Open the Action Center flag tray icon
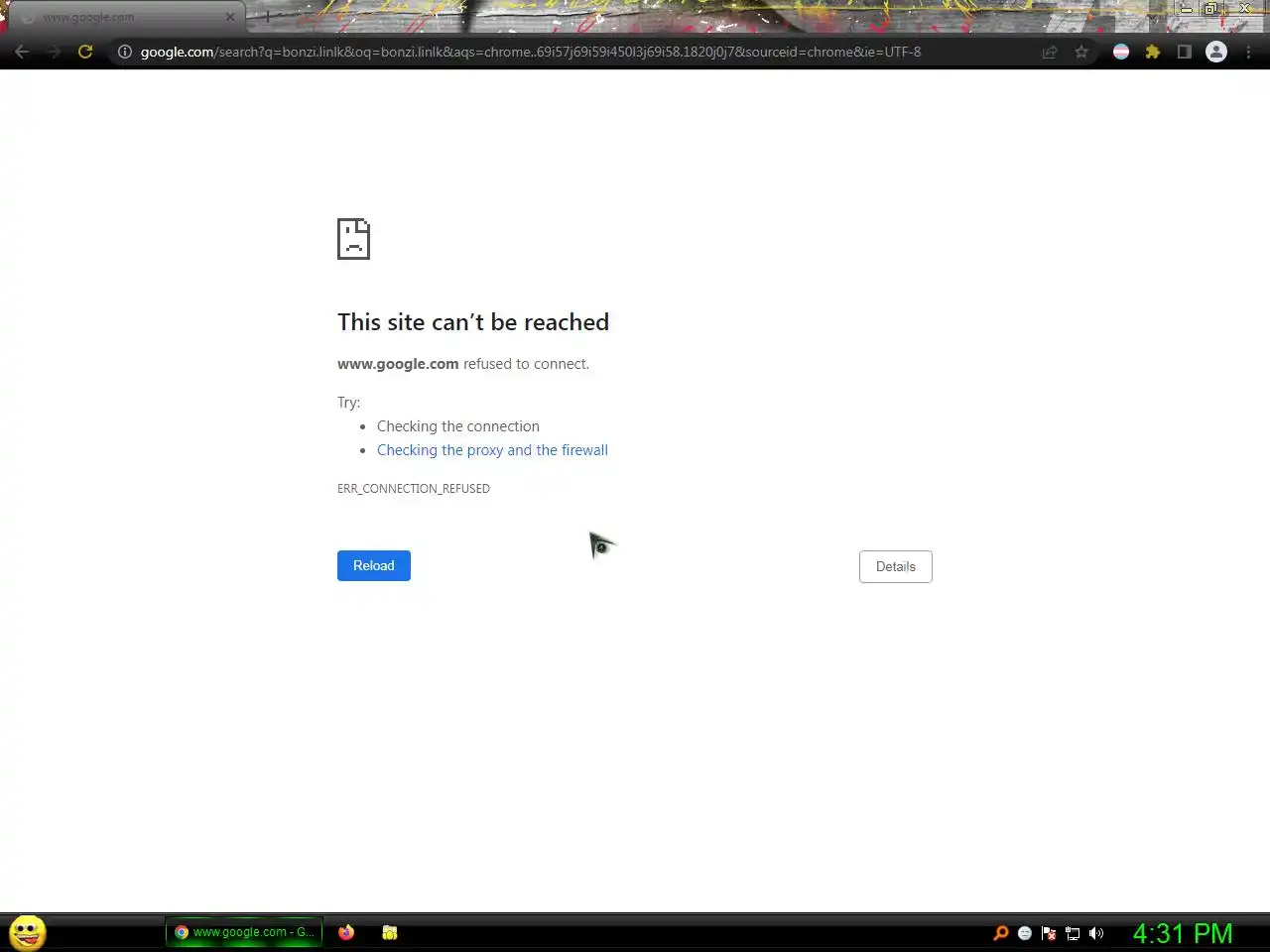Image resolution: width=1270 pixels, height=952 pixels. point(1049,933)
